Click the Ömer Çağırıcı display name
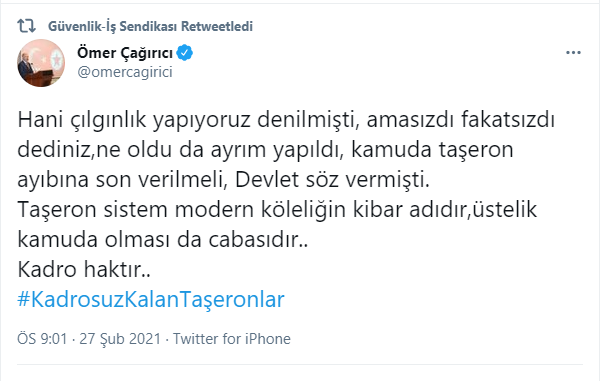Viewport: 607px width, 381px height. [125, 53]
